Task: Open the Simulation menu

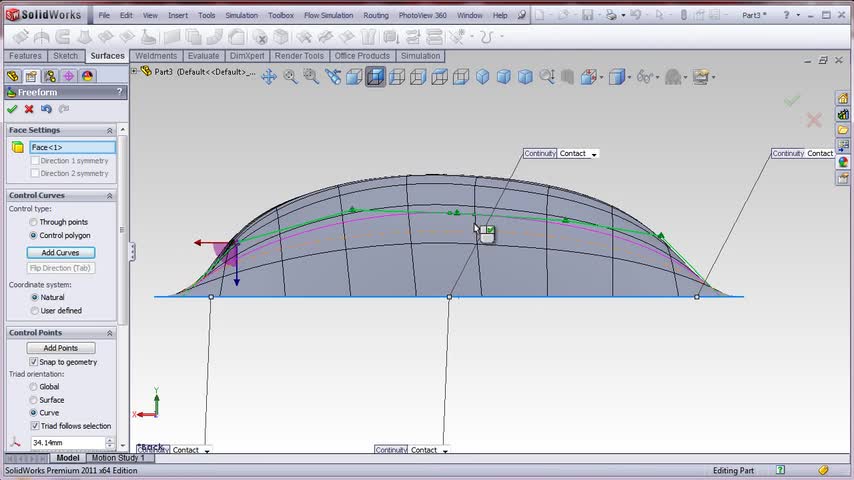Action: click(x=241, y=15)
